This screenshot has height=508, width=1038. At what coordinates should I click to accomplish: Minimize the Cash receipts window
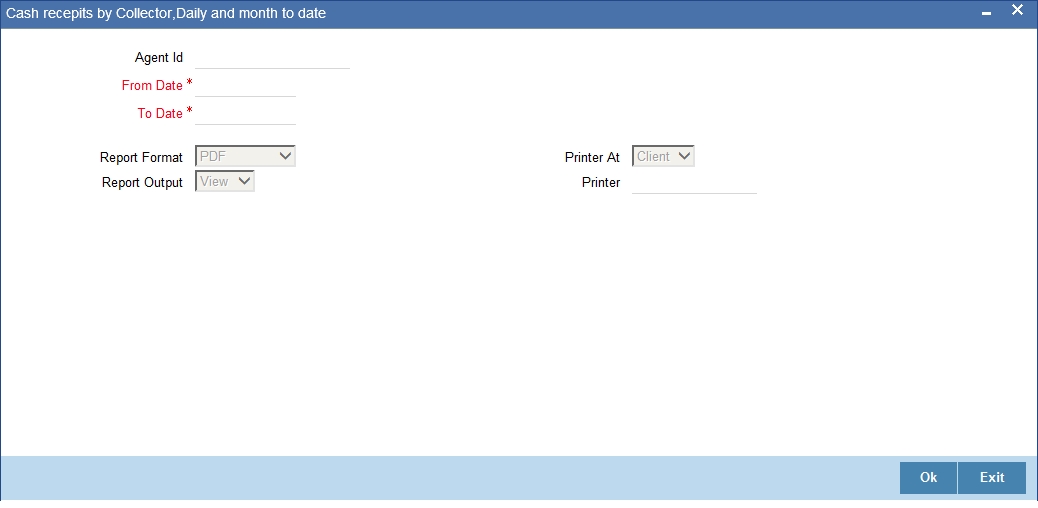pyautogui.click(x=986, y=13)
